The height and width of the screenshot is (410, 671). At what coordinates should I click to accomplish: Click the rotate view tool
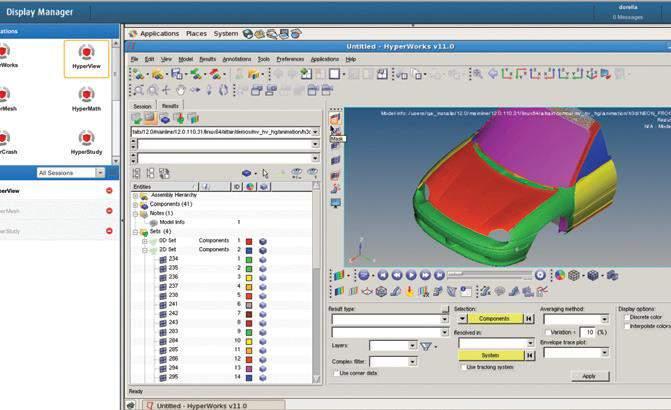223,90
